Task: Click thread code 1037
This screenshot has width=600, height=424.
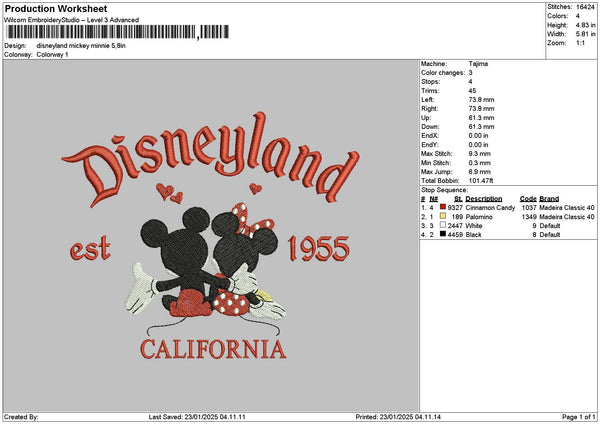Action: point(529,207)
